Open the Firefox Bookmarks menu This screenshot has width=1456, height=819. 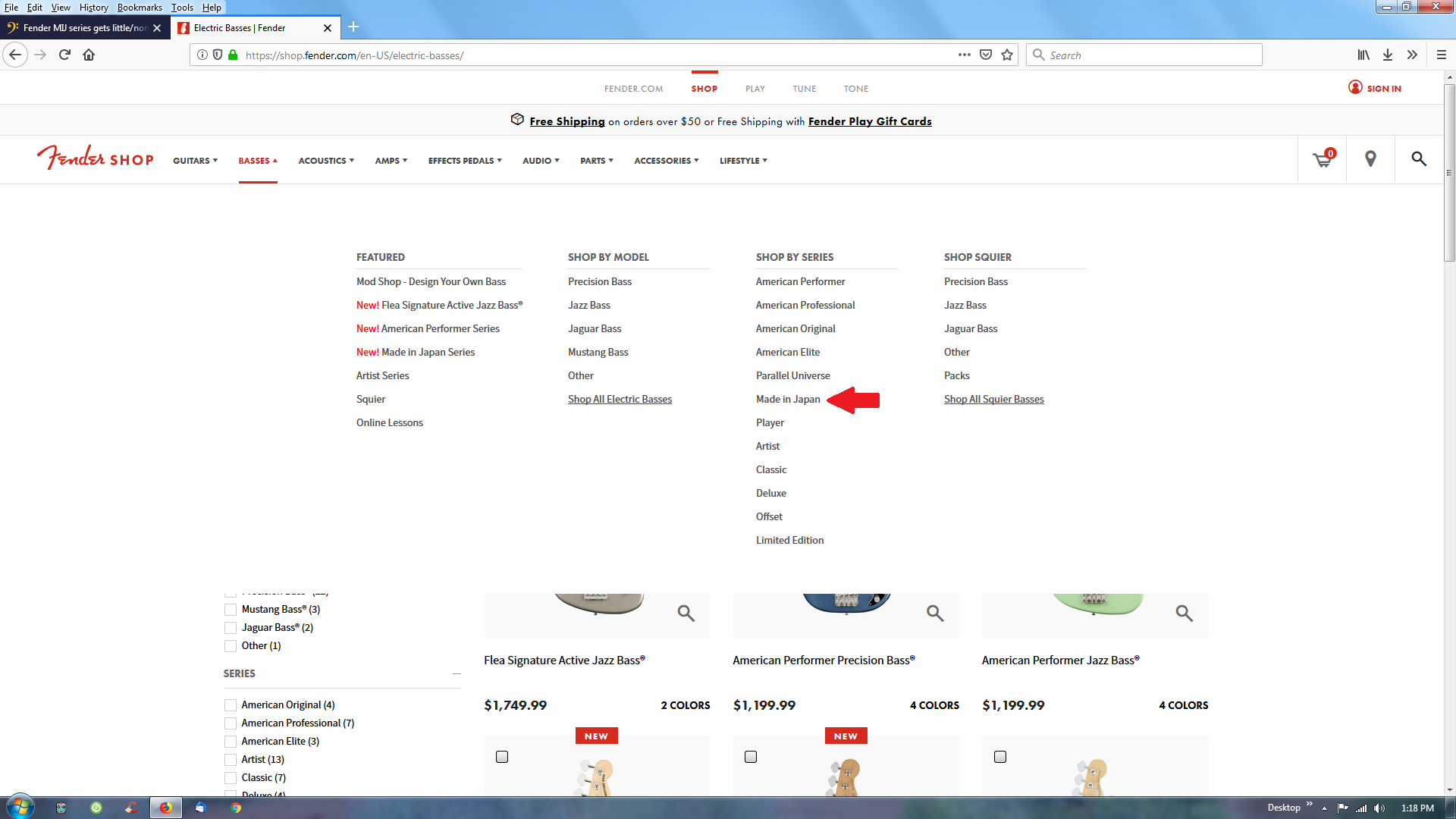click(140, 8)
